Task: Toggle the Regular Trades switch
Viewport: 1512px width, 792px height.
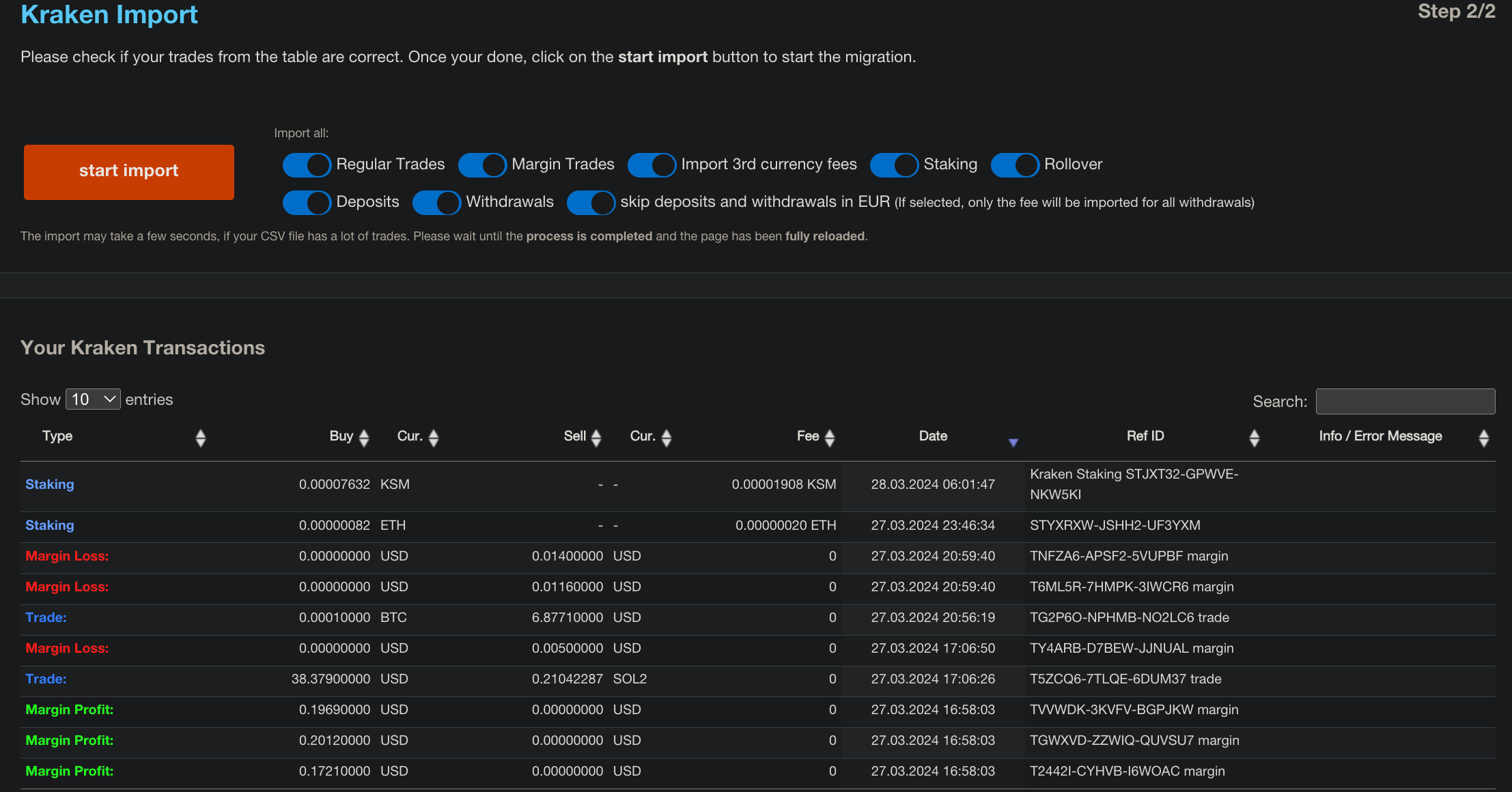Action: [x=307, y=165]
